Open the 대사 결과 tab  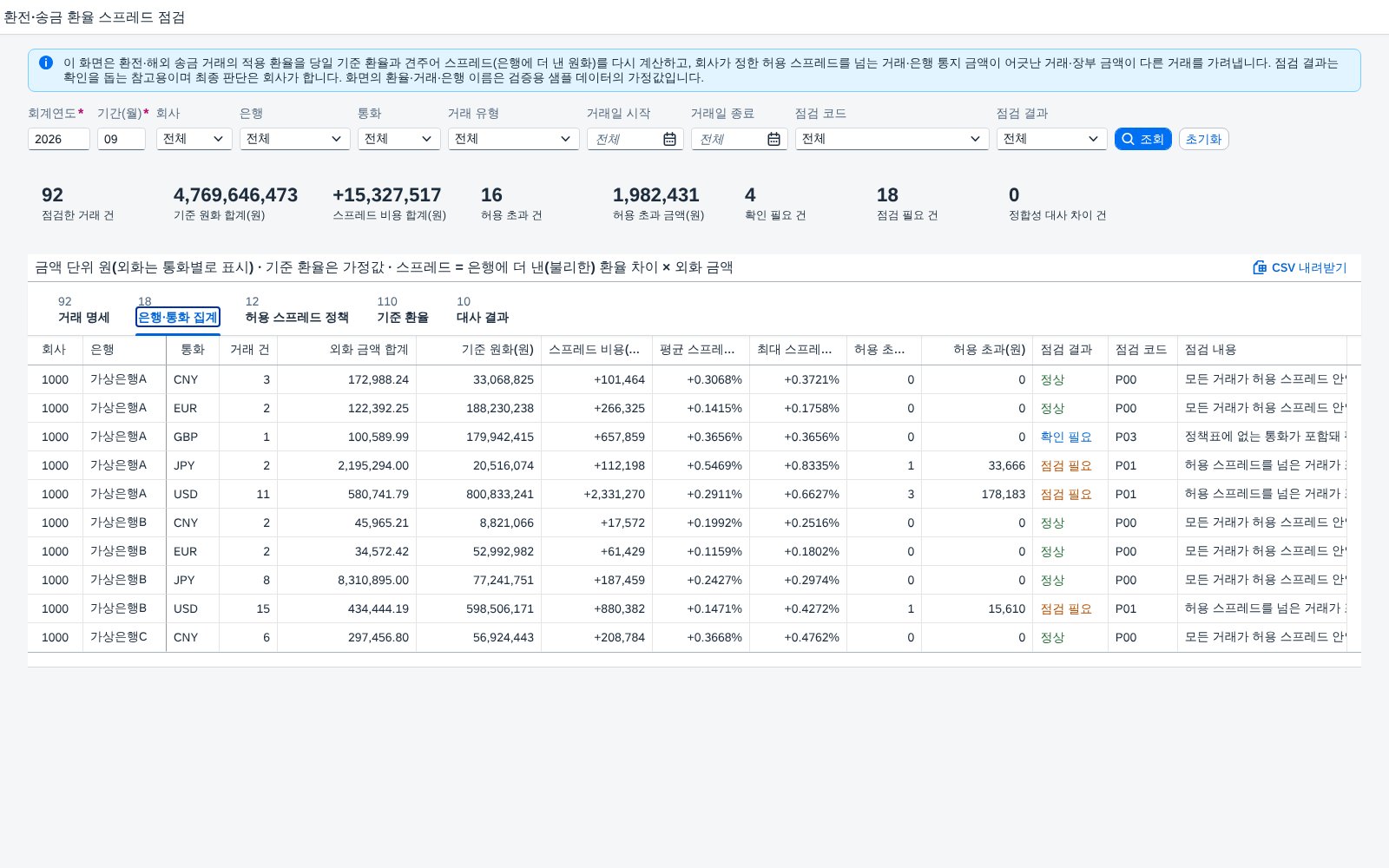pyautogui.click(x=483, y=310)
